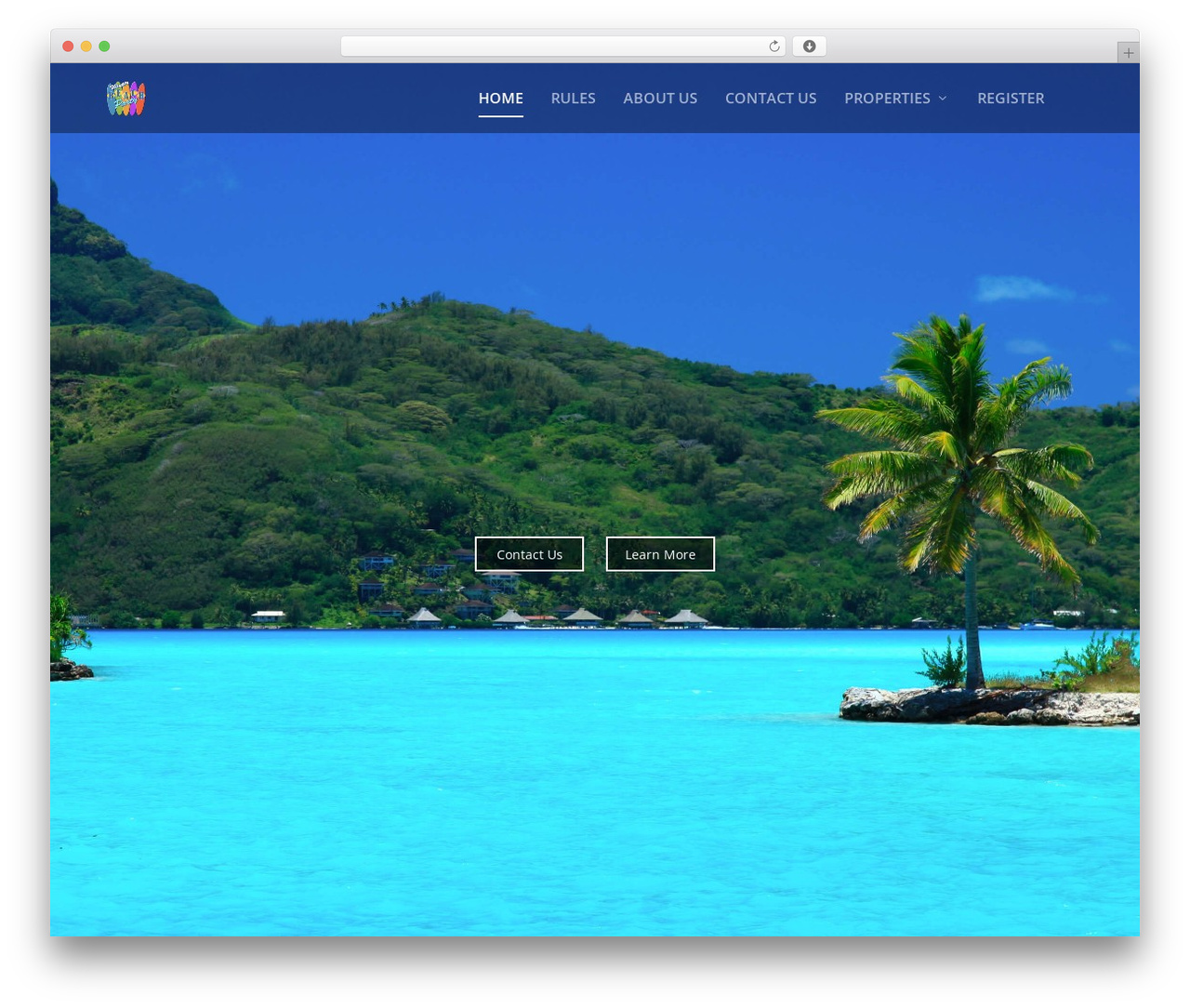
Task: Reload the page with the refresh icon
Action: point(774,46)
